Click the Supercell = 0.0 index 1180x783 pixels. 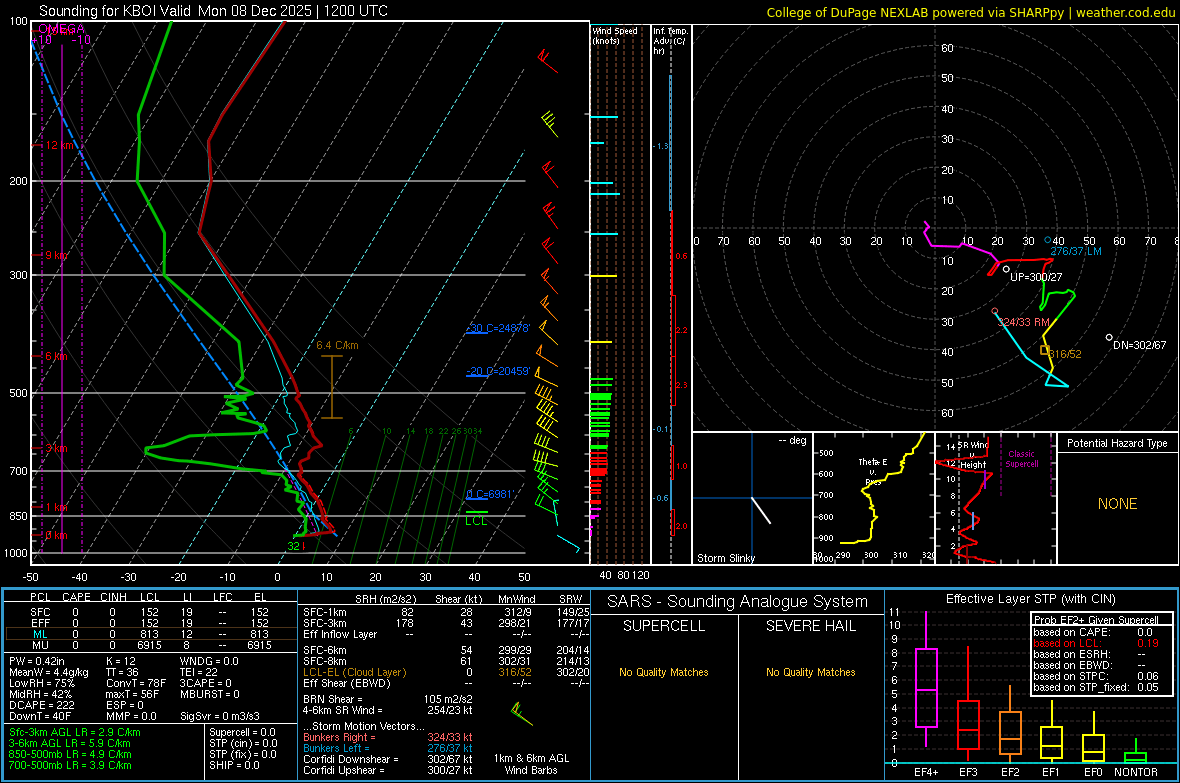(x=242, y=733)
